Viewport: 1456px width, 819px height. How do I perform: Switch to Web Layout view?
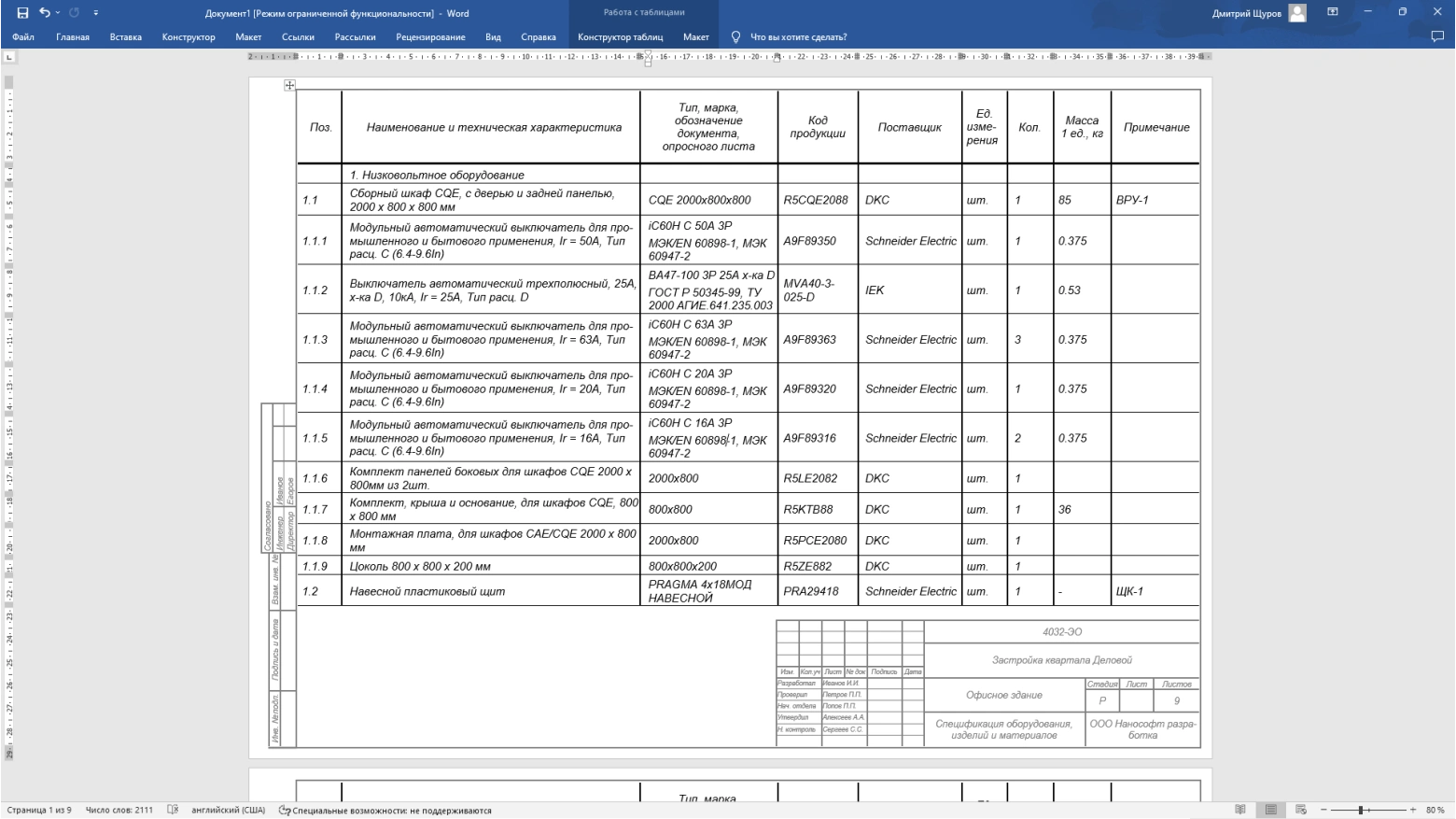coord(1300,810)
